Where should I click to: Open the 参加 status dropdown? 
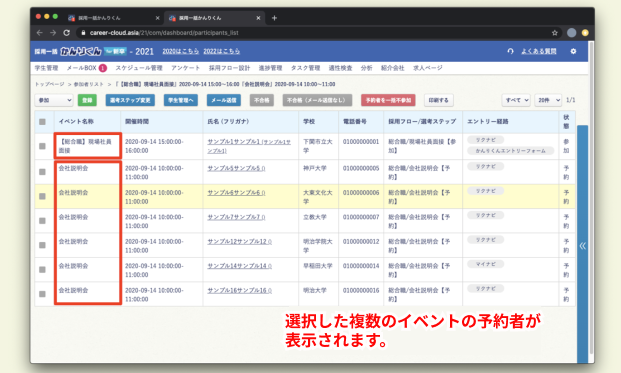54,100
